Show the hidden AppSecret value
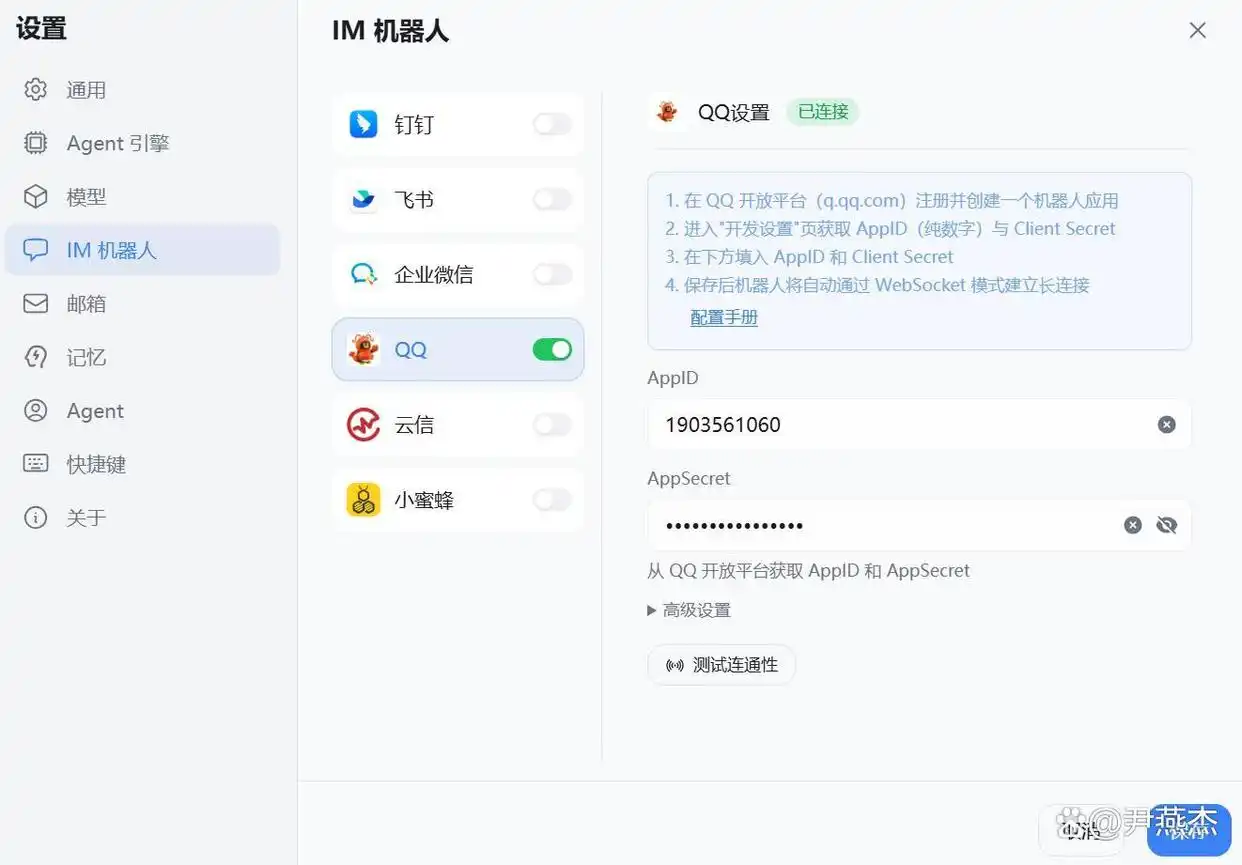 tap(1167, 524)
